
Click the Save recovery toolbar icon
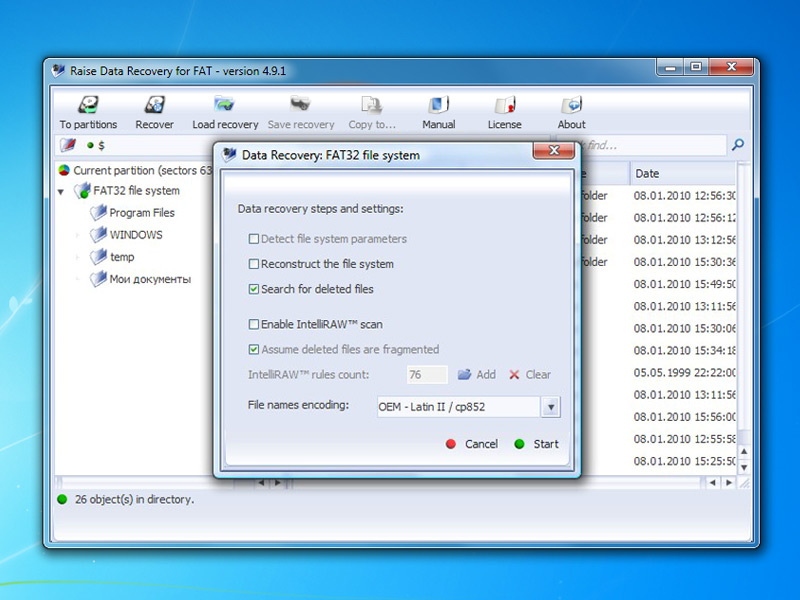[x=301, y=104]
